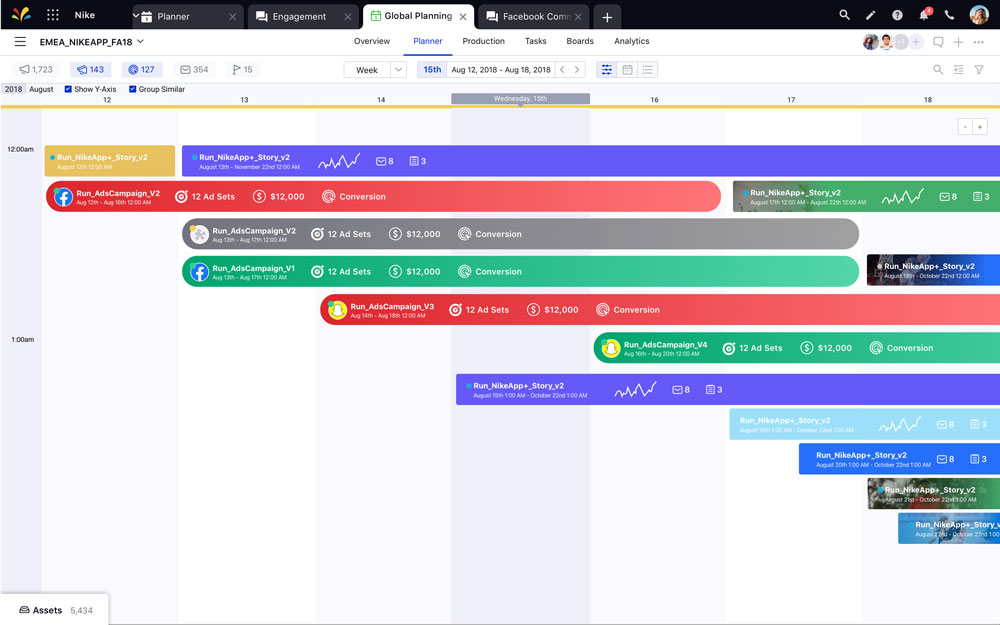
Task: Expand the Nike brand dropdown arrow
Action: [x=135, y=15]
